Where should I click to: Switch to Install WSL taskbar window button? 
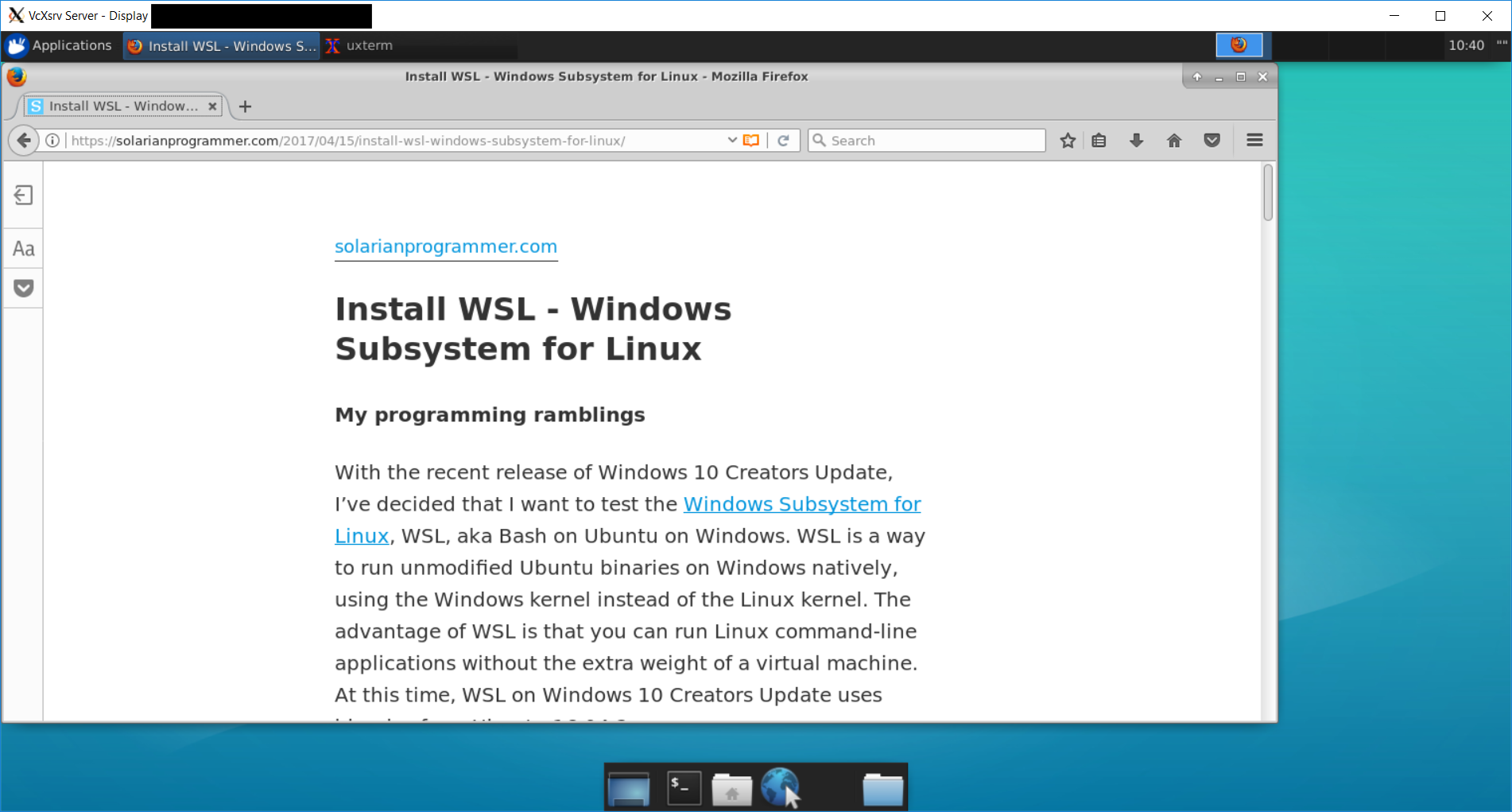coord(222,46)
